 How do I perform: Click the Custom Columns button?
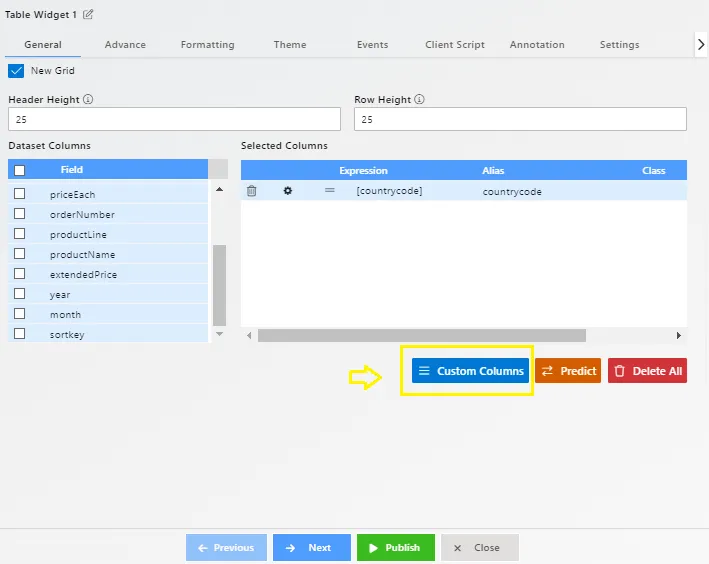(470, 371)
